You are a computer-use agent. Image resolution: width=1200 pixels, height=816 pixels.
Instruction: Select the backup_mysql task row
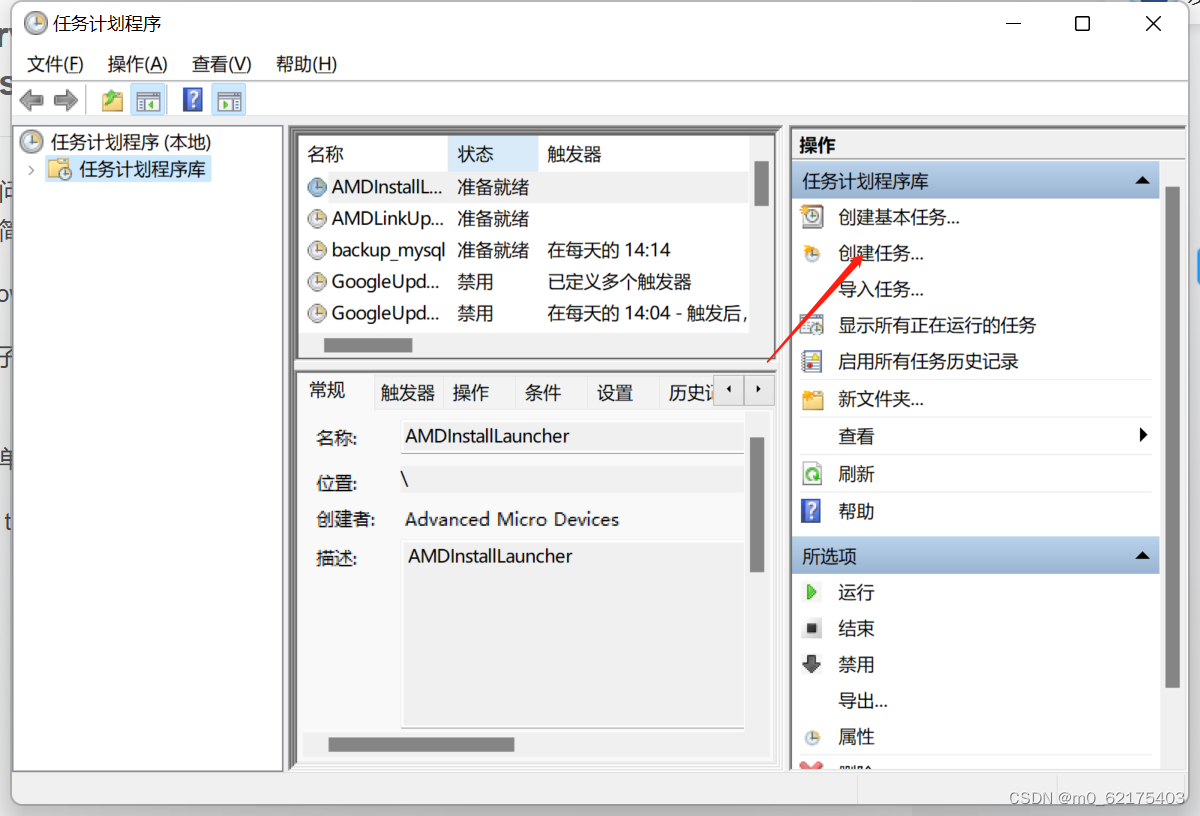526,250
